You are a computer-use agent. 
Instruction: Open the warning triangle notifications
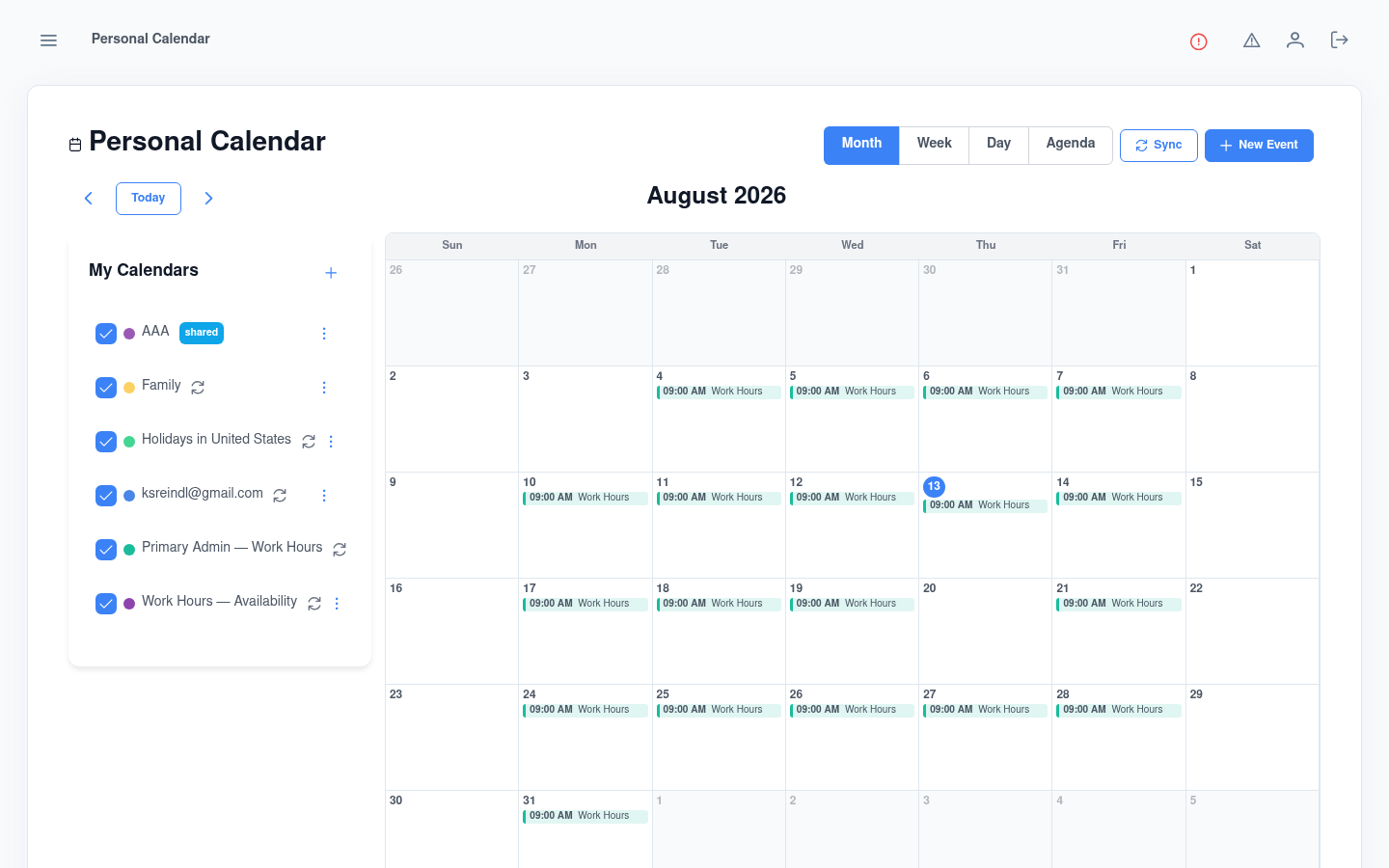click(1252, 41)
